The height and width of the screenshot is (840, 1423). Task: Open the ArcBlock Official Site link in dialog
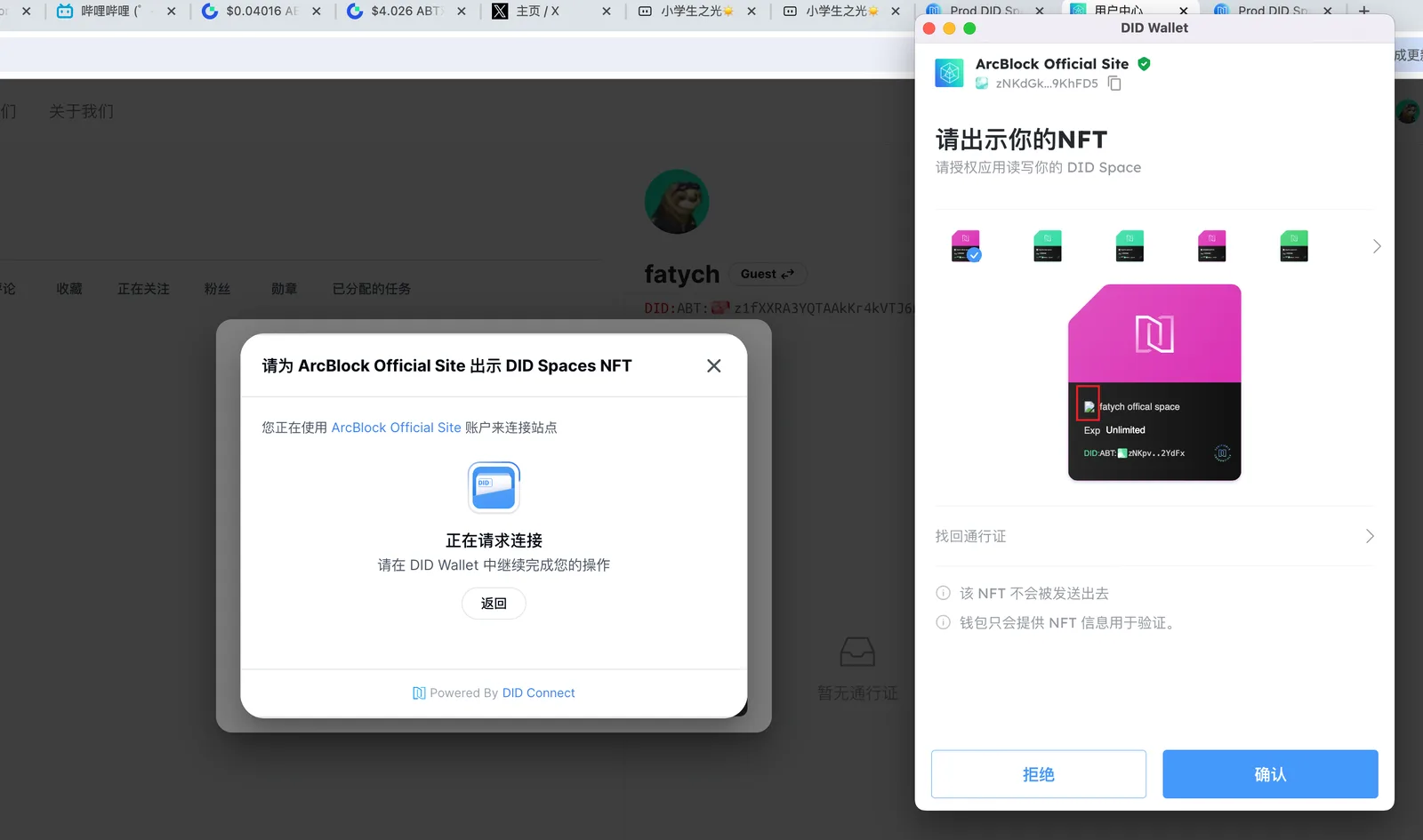tap(396, 428)
